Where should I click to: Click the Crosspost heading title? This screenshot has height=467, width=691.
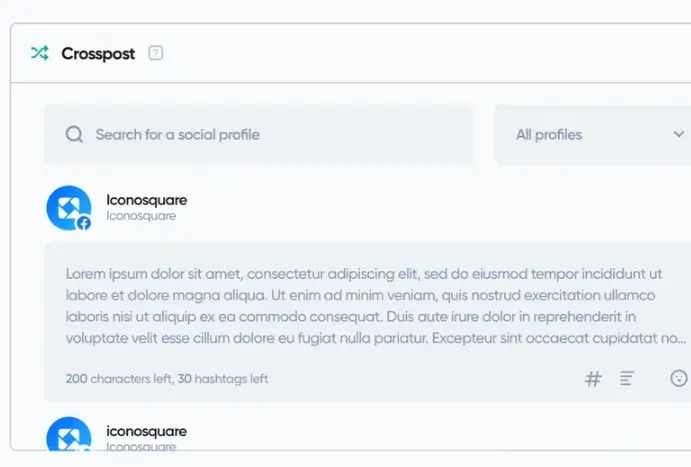point(98,53)
